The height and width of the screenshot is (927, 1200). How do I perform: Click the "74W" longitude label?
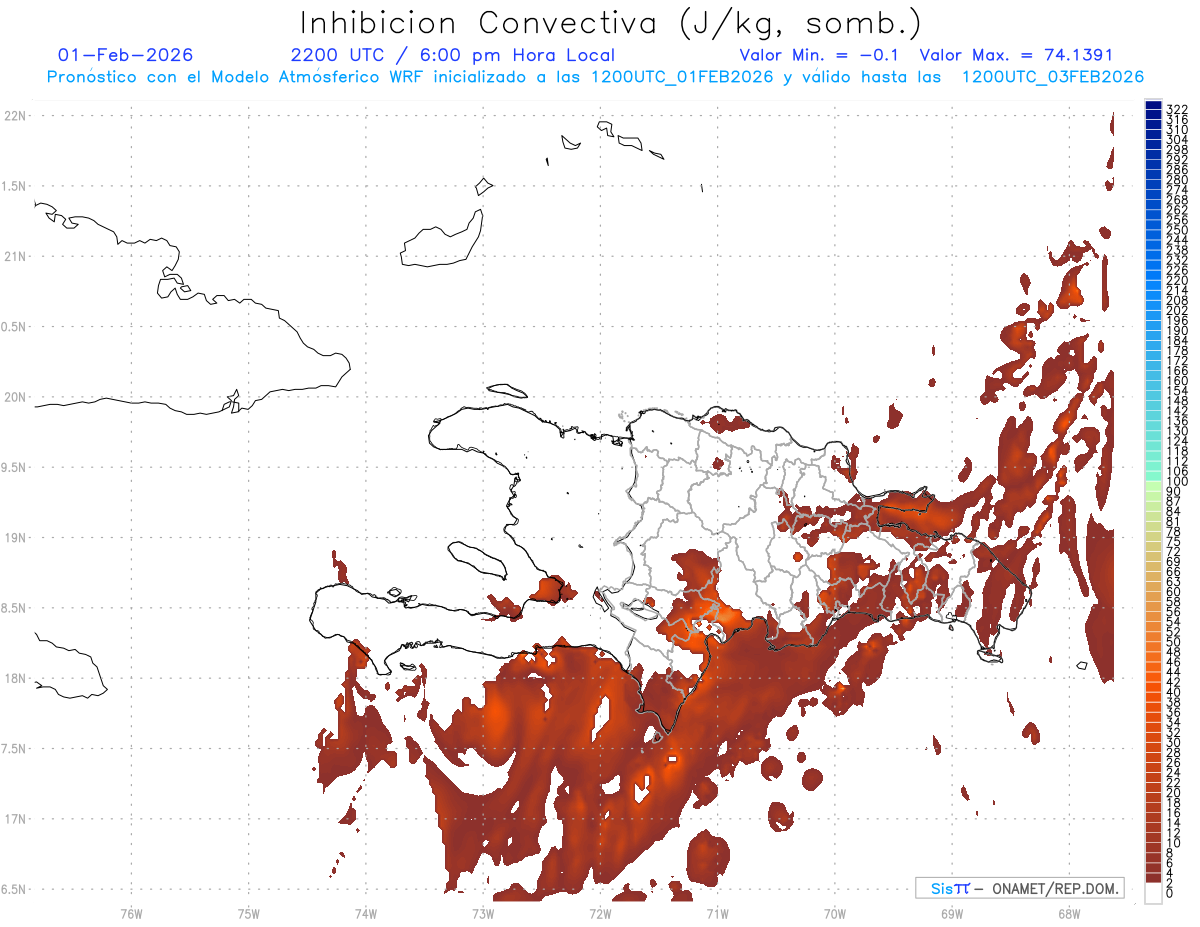pos(366,913)
